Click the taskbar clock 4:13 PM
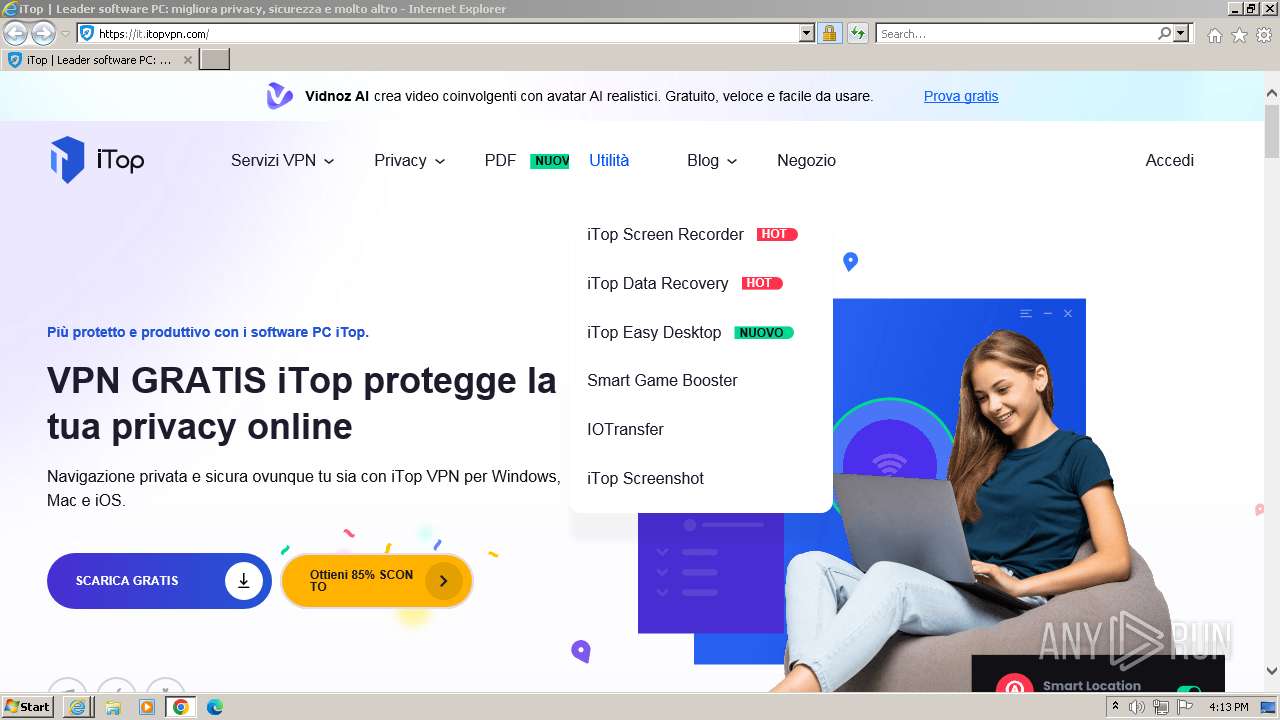 pos(1228,707)
